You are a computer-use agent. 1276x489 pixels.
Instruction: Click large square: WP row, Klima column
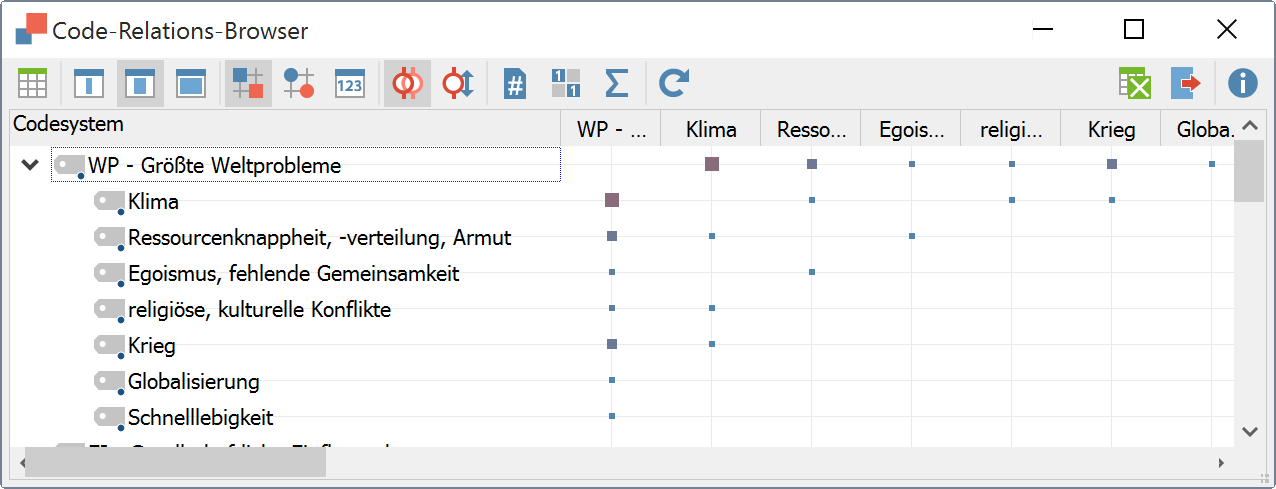pos(712,164)
